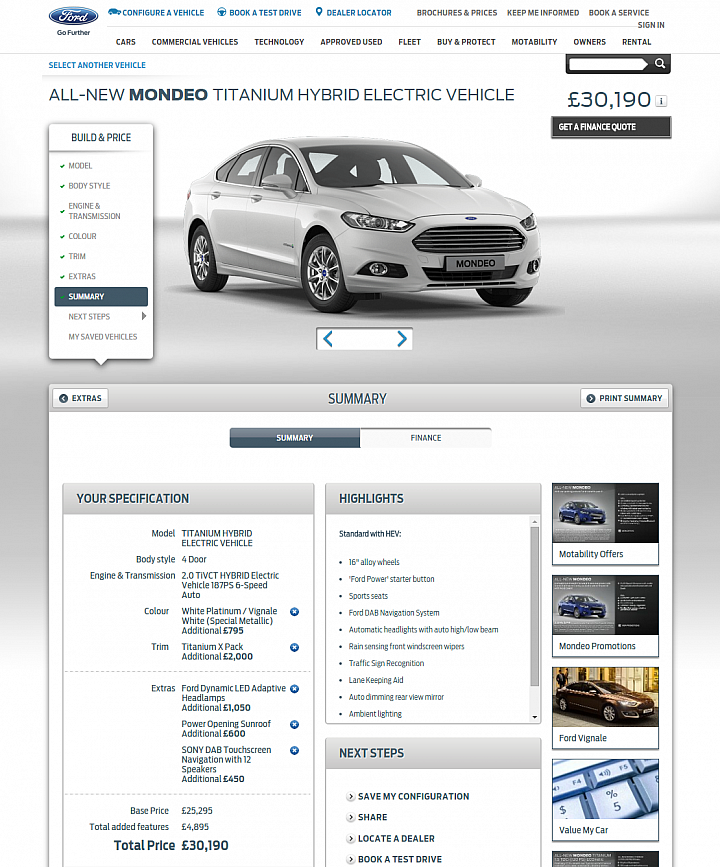Click the Ford logo

coord(74,16)
